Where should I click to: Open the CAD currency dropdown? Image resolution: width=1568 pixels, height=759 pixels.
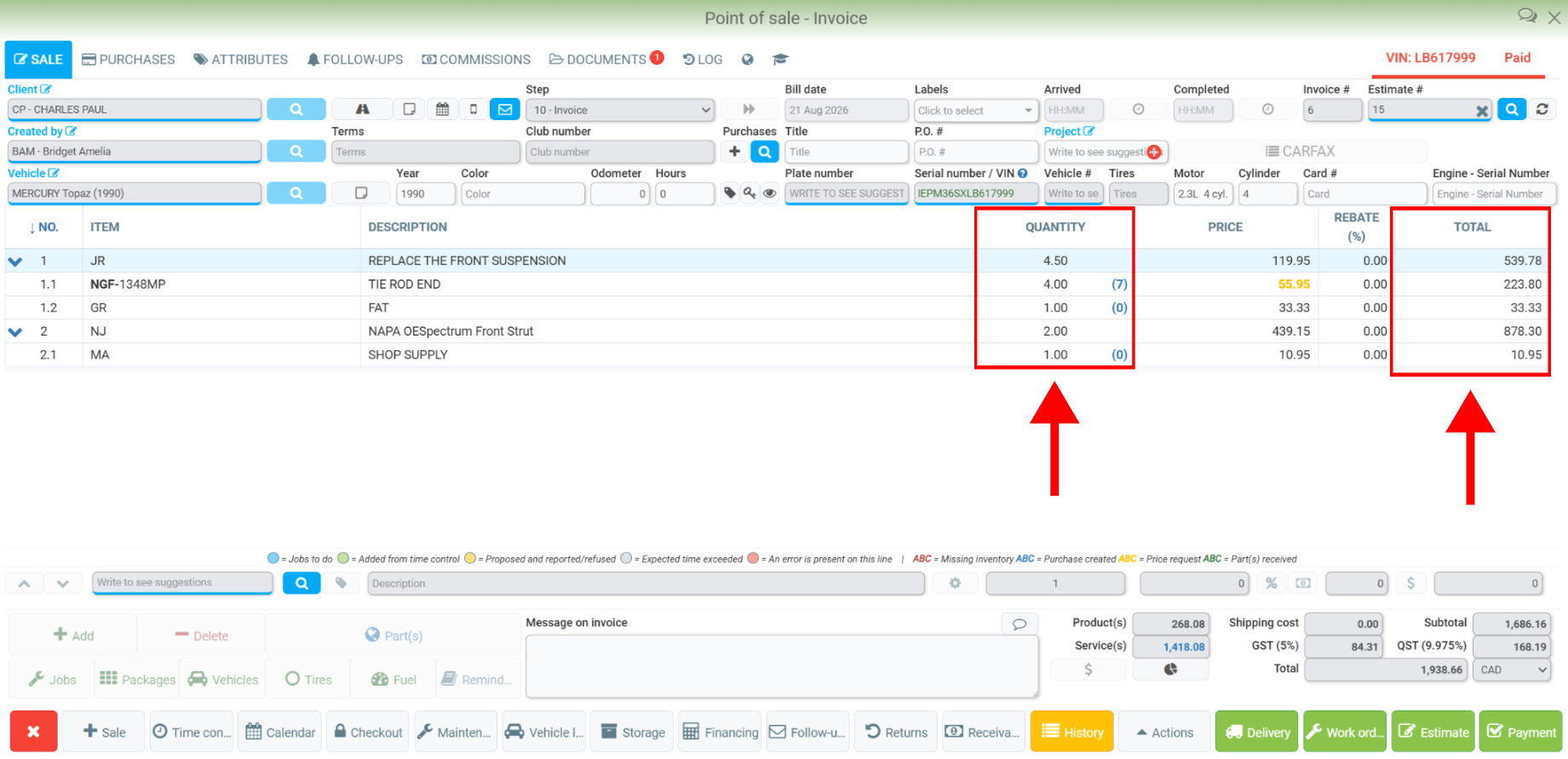tap(1513, 670)
